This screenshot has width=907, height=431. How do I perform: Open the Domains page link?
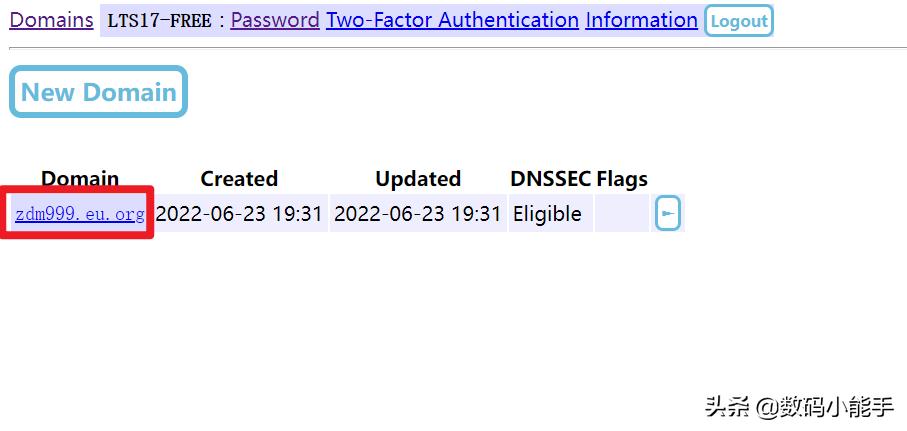[51, 20]
